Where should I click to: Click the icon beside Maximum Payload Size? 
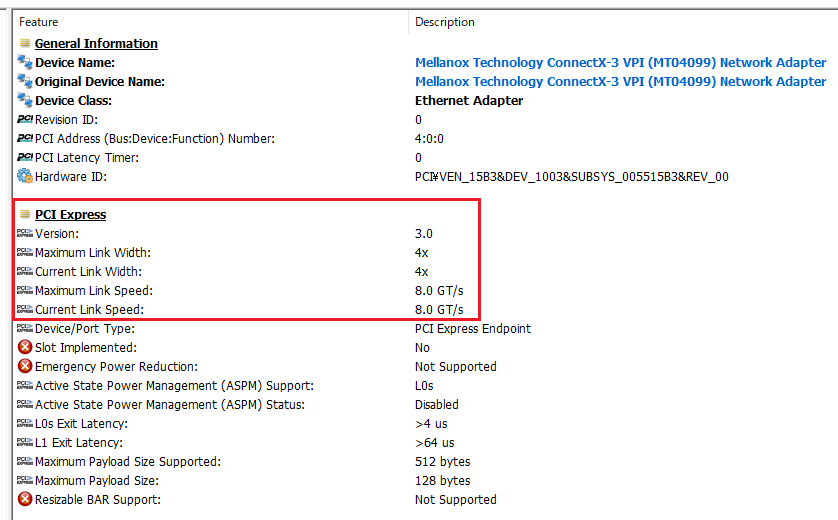25,480
